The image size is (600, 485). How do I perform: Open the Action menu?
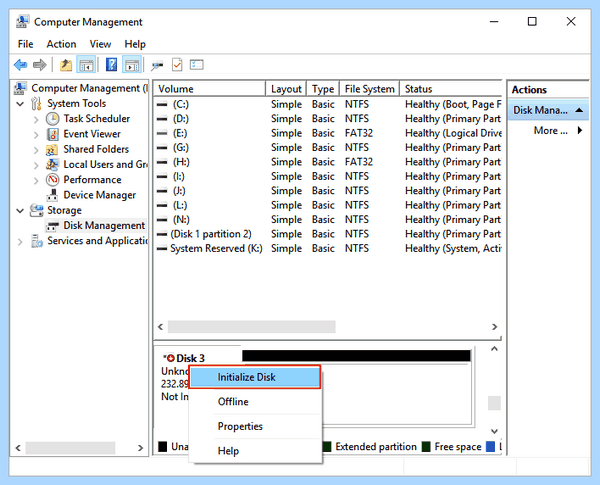(x=61, y=44)
